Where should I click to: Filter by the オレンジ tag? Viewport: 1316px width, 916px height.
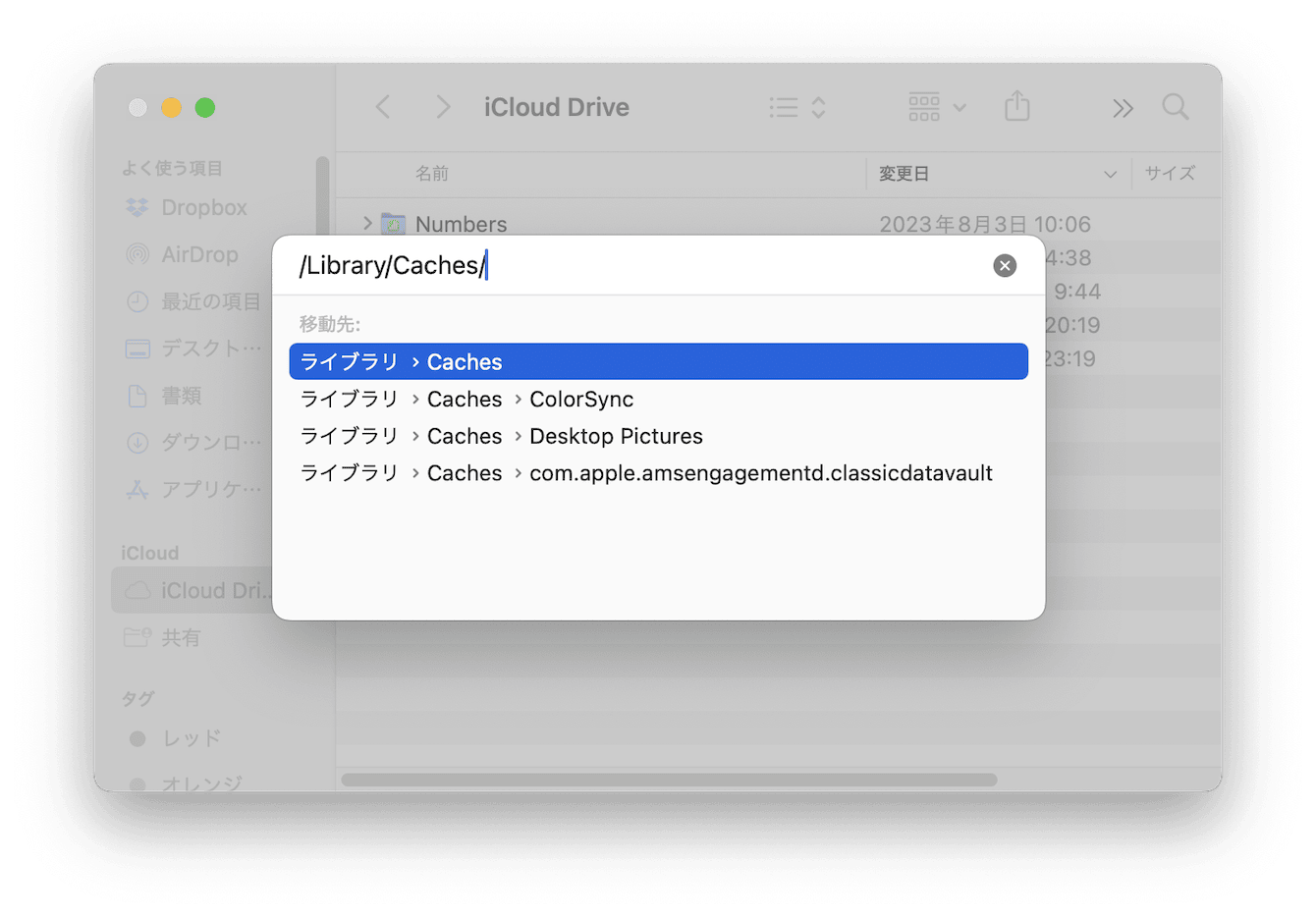pyautogui.click(x=187, y=783)
